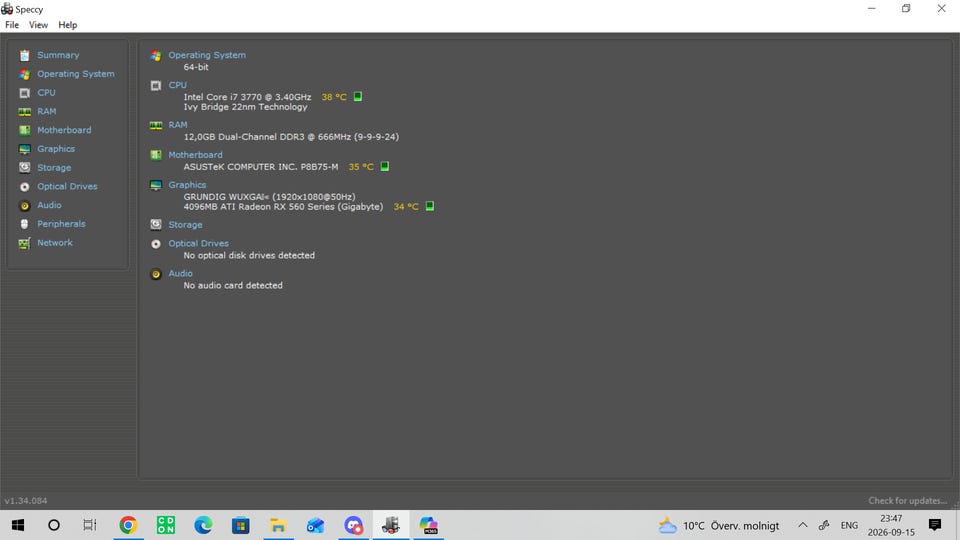Open the CPU heading link in summary
Screen dimensions: 960x540
178,85
